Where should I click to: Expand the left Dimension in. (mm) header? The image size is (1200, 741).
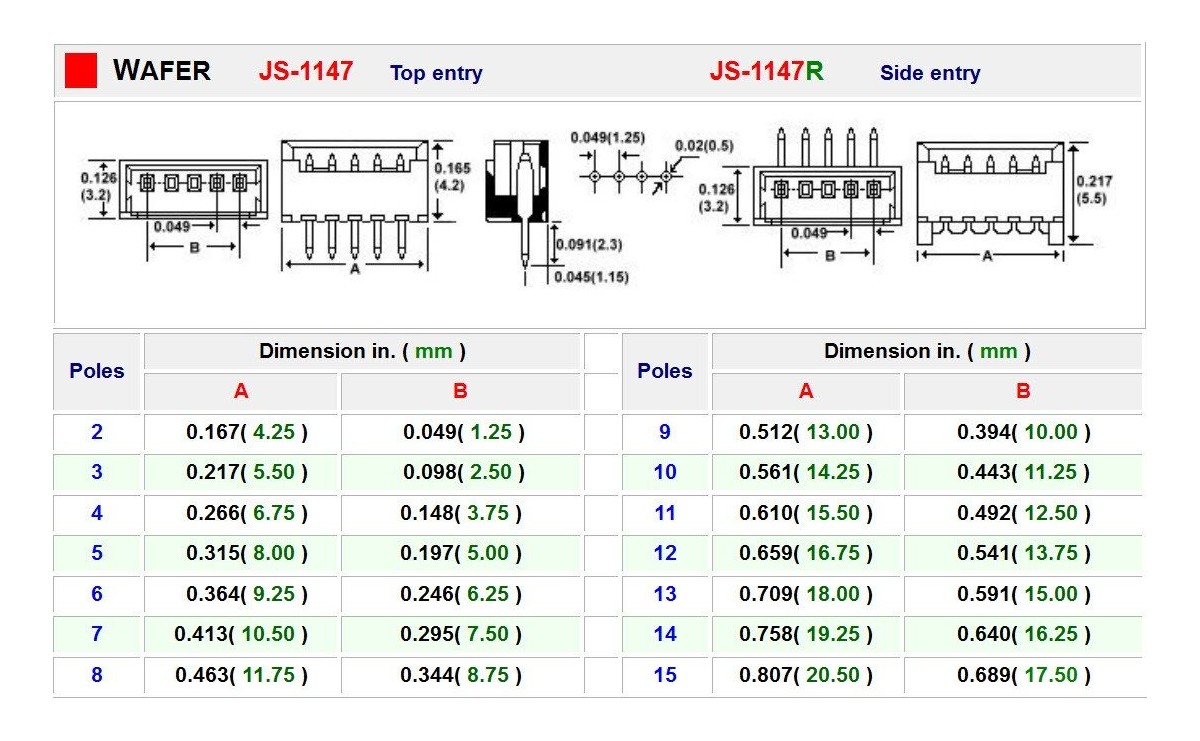tap(363, 351)
